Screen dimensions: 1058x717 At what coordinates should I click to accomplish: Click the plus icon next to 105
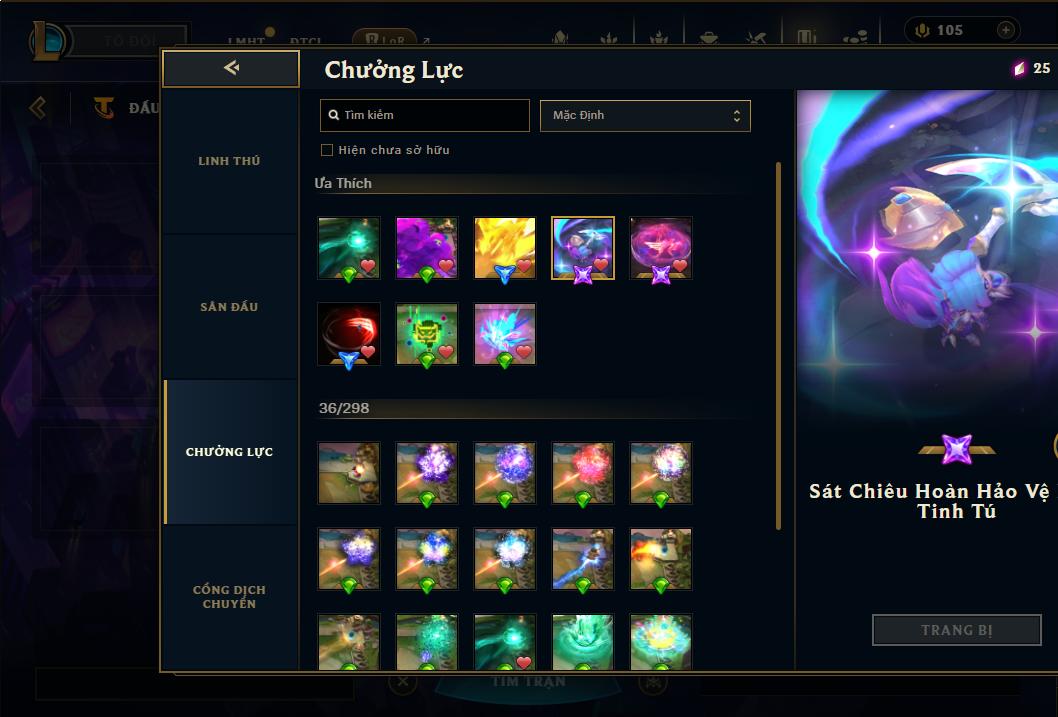[1005, 30]
